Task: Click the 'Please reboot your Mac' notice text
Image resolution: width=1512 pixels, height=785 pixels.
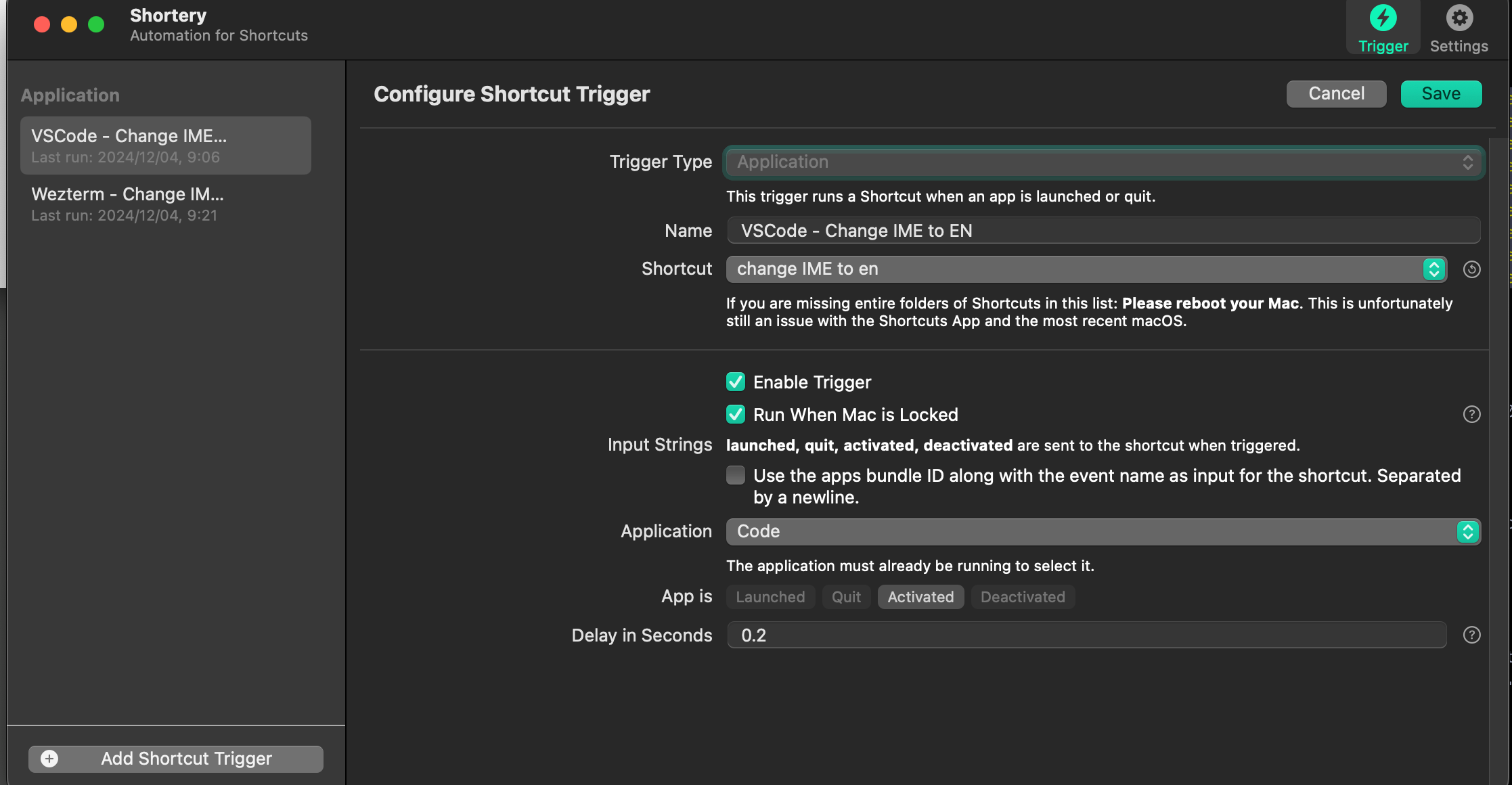Action: click(x=1210, y=304)
